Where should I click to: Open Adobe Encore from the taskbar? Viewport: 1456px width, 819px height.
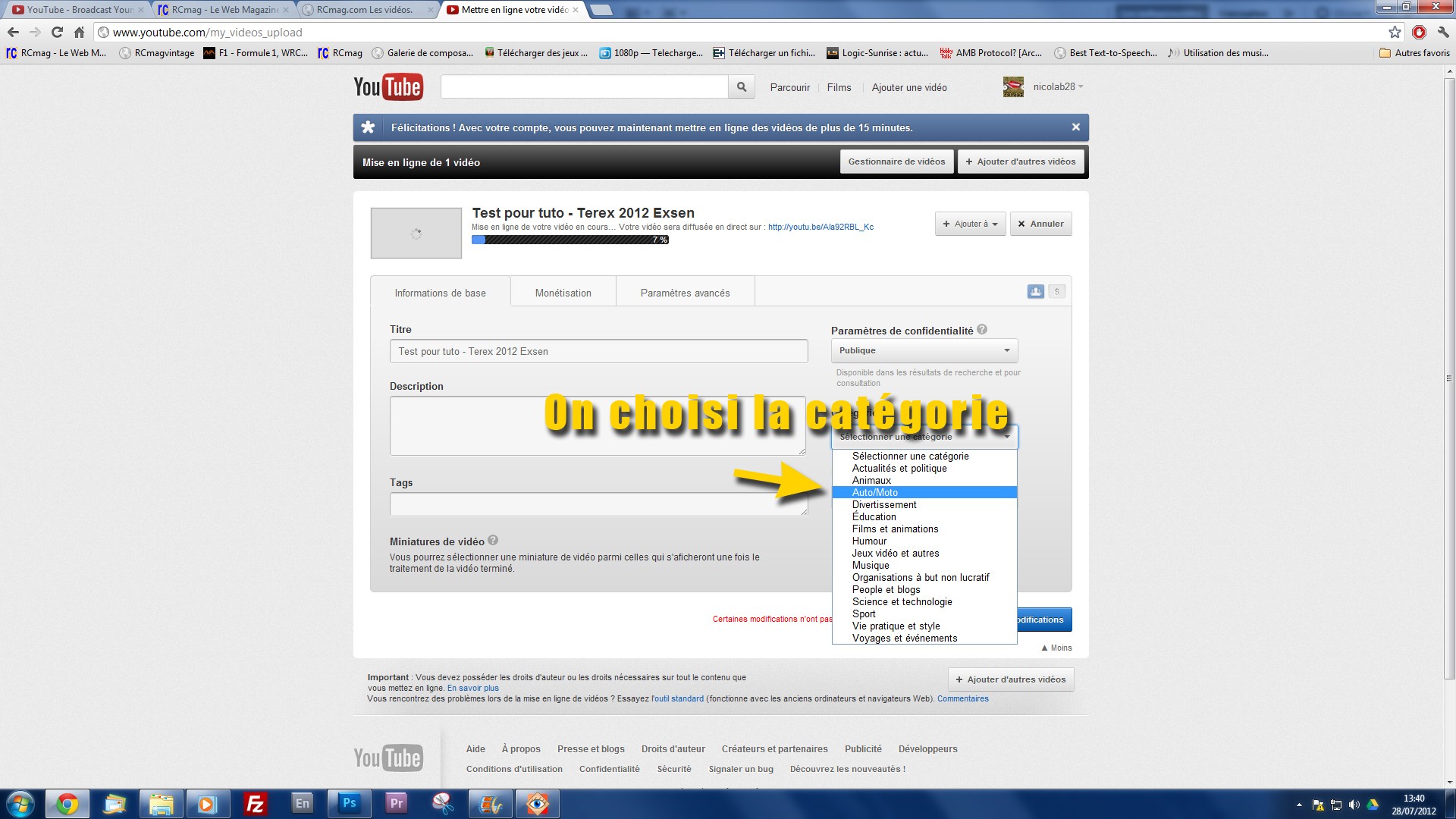point(303,804)
